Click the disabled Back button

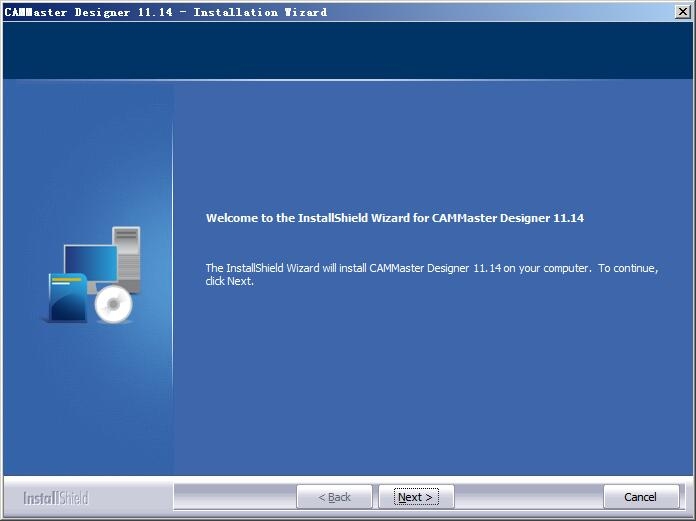click(334, 497)
